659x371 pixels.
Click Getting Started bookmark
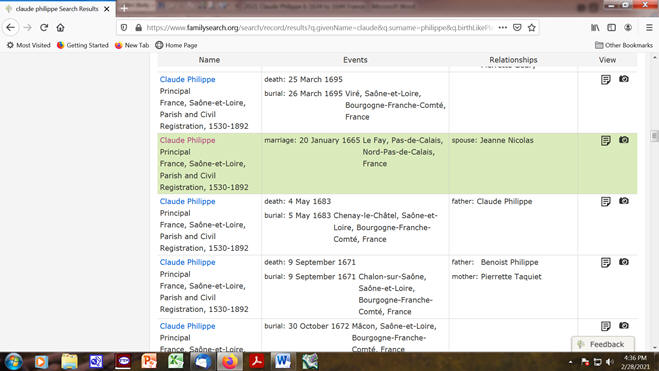click(82, 45)
